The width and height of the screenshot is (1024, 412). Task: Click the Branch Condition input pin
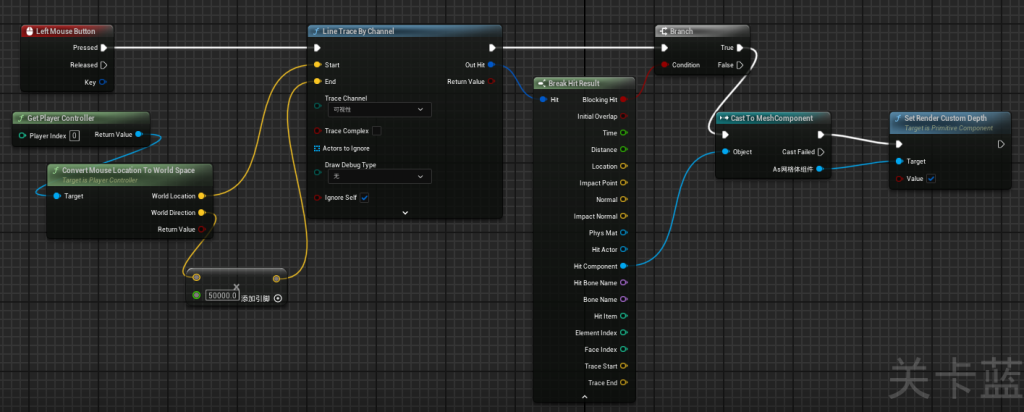(663, 65)
